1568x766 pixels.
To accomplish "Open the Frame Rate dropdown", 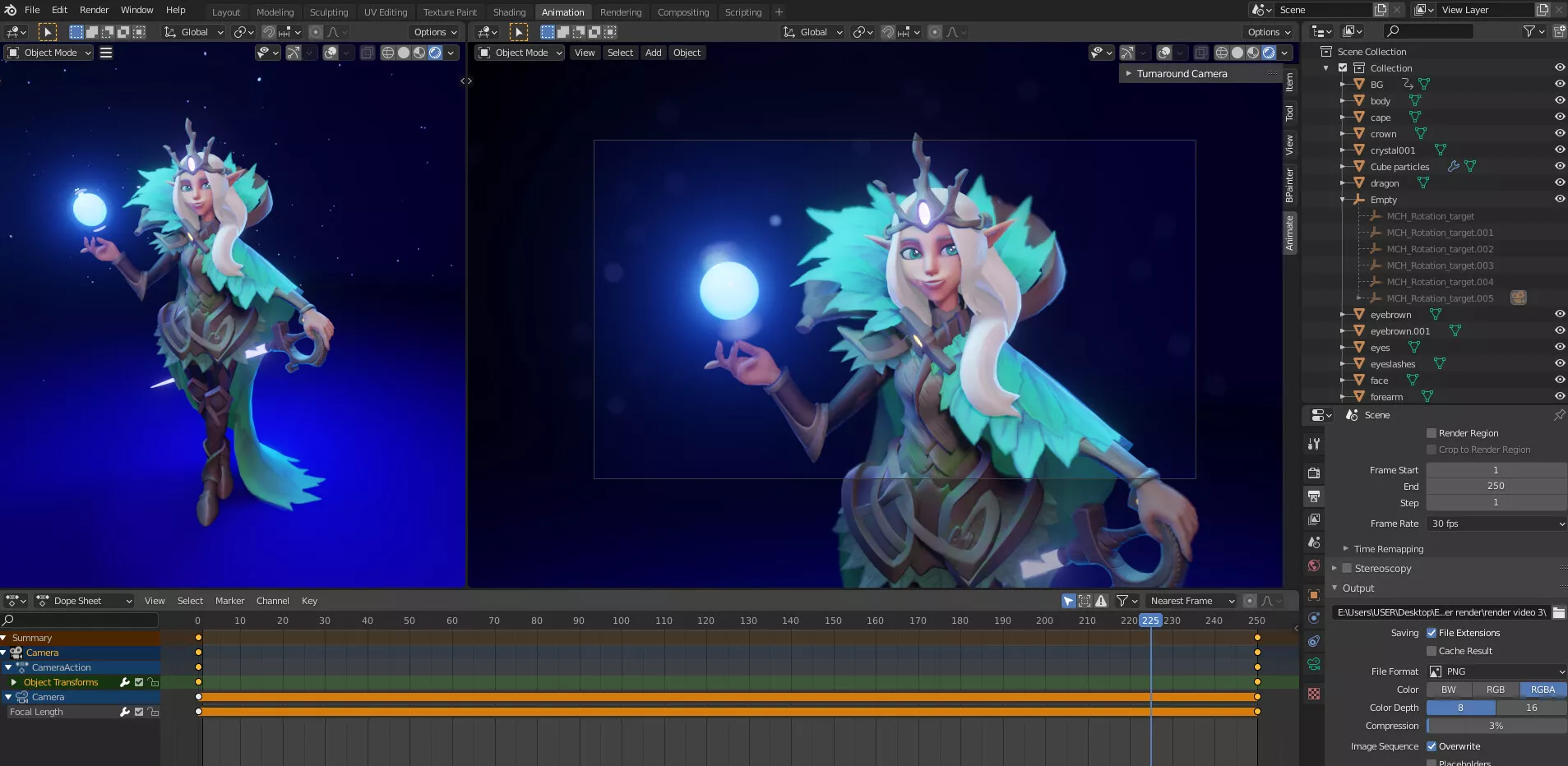I will [1496, 524].
